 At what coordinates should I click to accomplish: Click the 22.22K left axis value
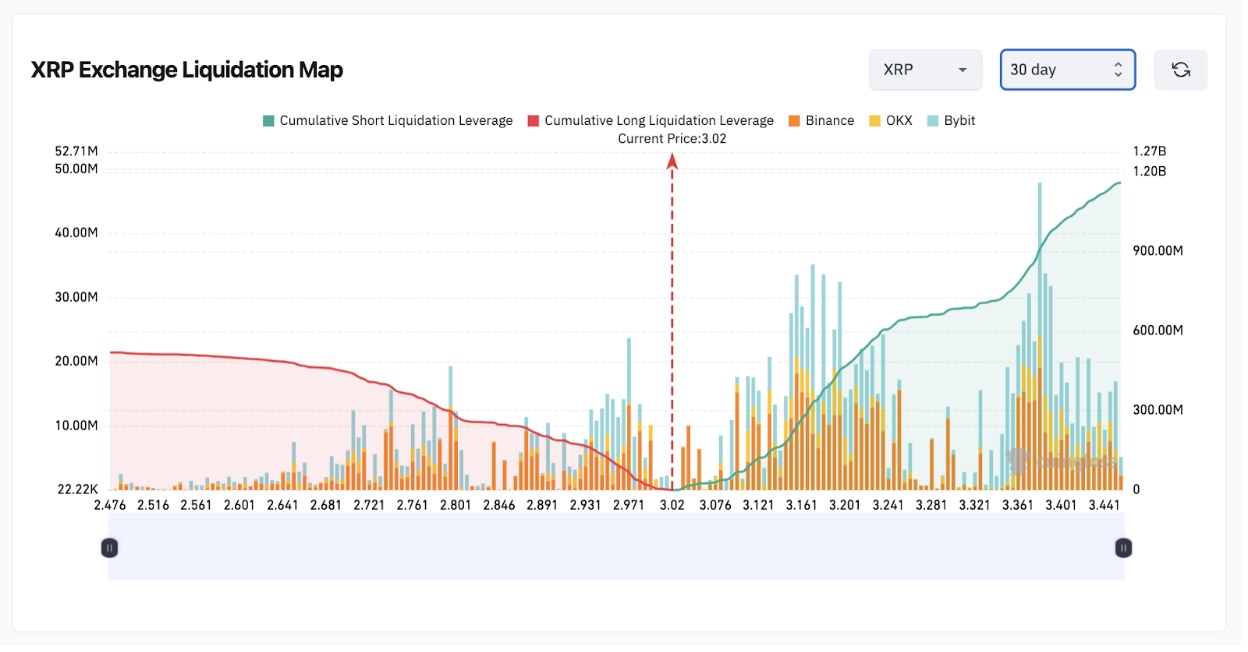pos(76,489)
